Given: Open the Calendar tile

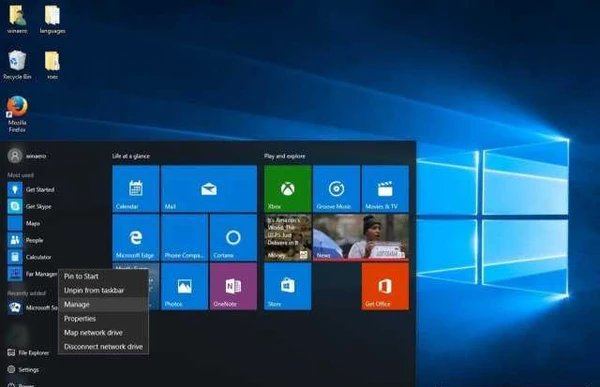Looking at the screenshot, I should coord(136,189).
